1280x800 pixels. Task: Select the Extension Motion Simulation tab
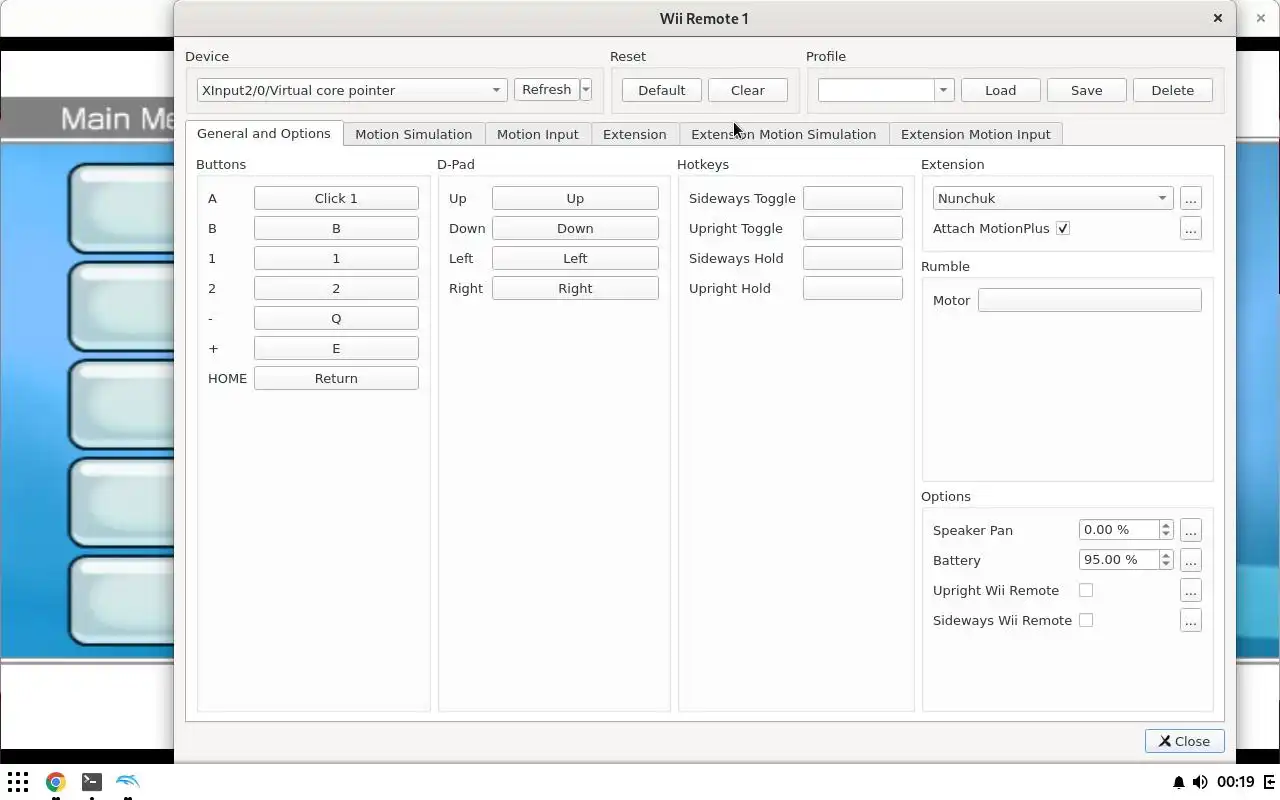(x=784, y=134)
